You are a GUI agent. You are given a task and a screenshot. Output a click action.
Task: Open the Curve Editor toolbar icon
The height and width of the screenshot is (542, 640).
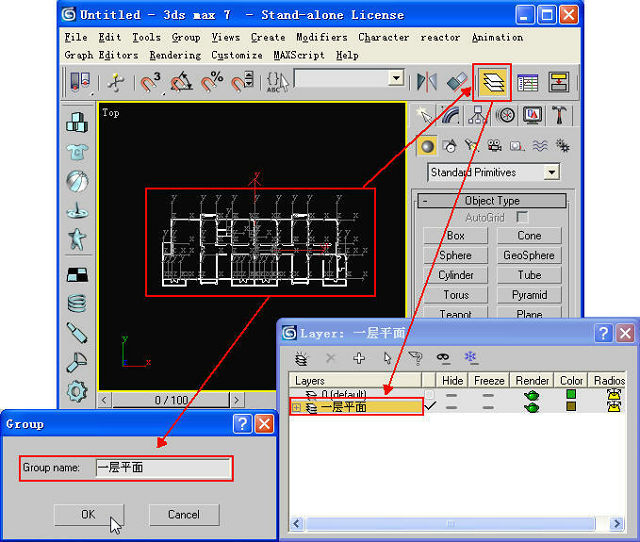pos(527,82)
